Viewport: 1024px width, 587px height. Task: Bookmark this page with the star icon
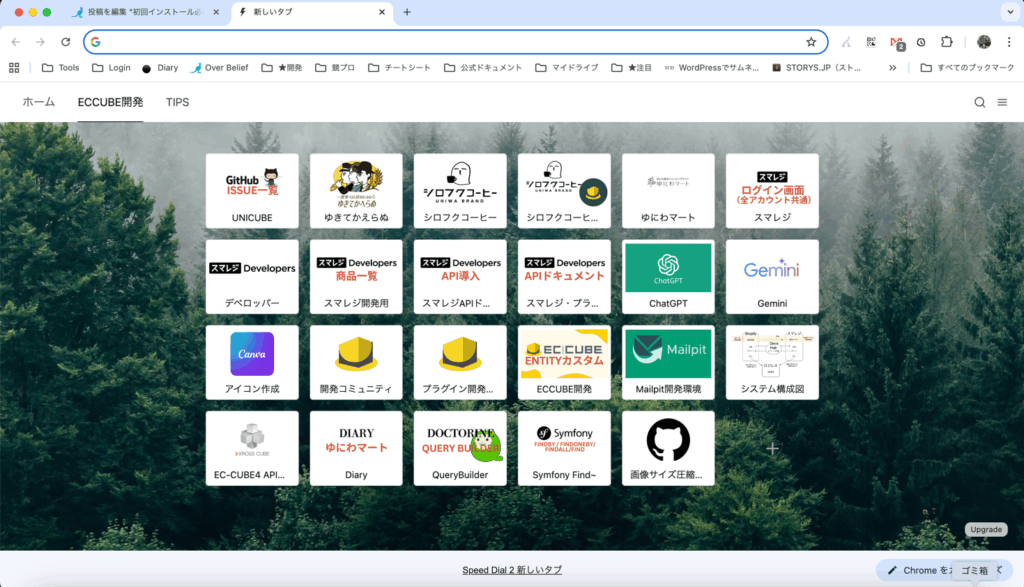tap(811, 42)
